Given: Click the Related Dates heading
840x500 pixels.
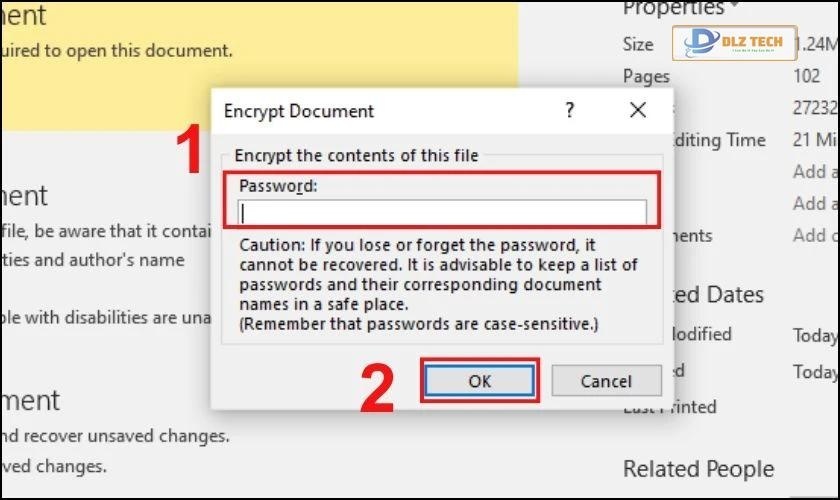Looking at the screenshot, I should (720, 295).
